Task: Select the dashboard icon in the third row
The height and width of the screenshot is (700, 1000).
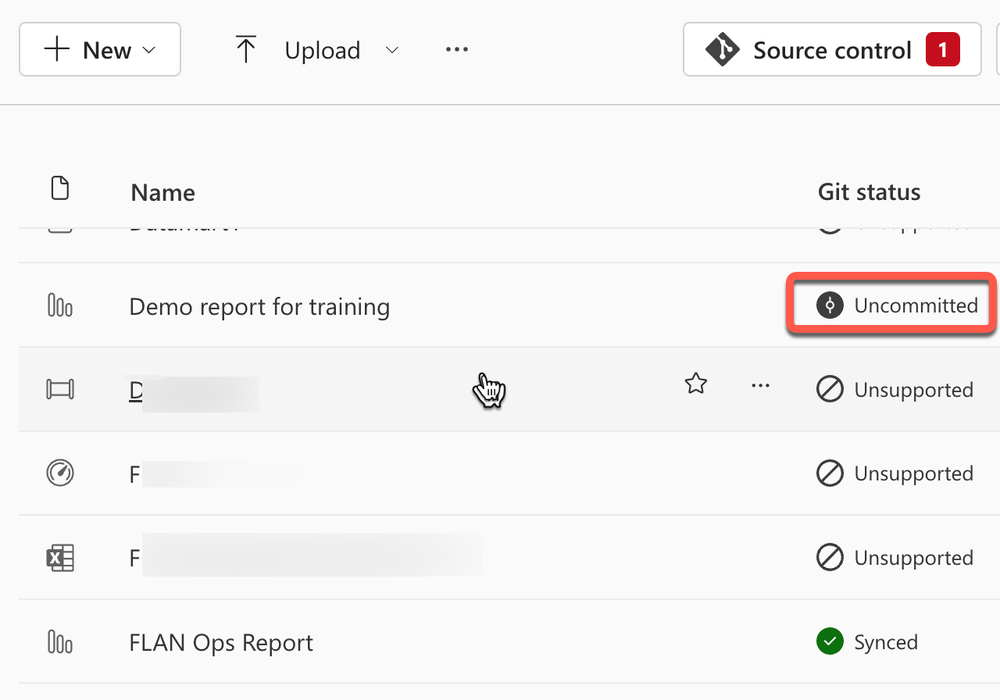Action: click(60, 390)
